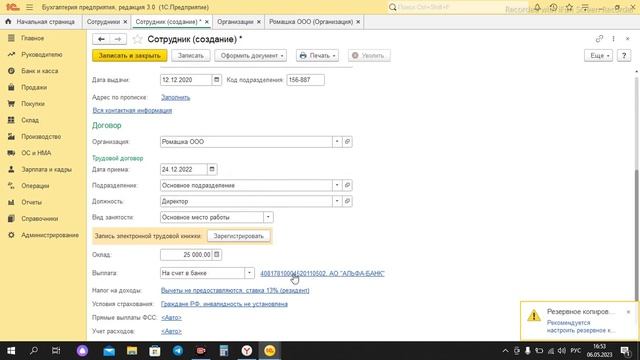Open help with the question mark button
The height and width of the screenshot is (360, 640).
(624, 56)
